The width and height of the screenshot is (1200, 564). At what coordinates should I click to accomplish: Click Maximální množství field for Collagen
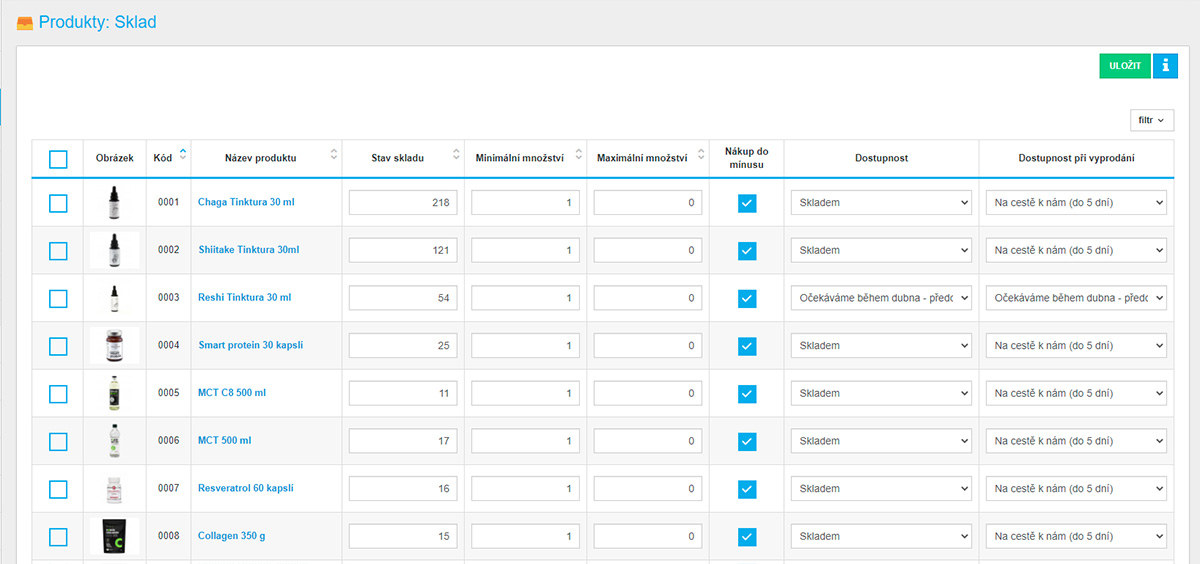click(648, 537)
